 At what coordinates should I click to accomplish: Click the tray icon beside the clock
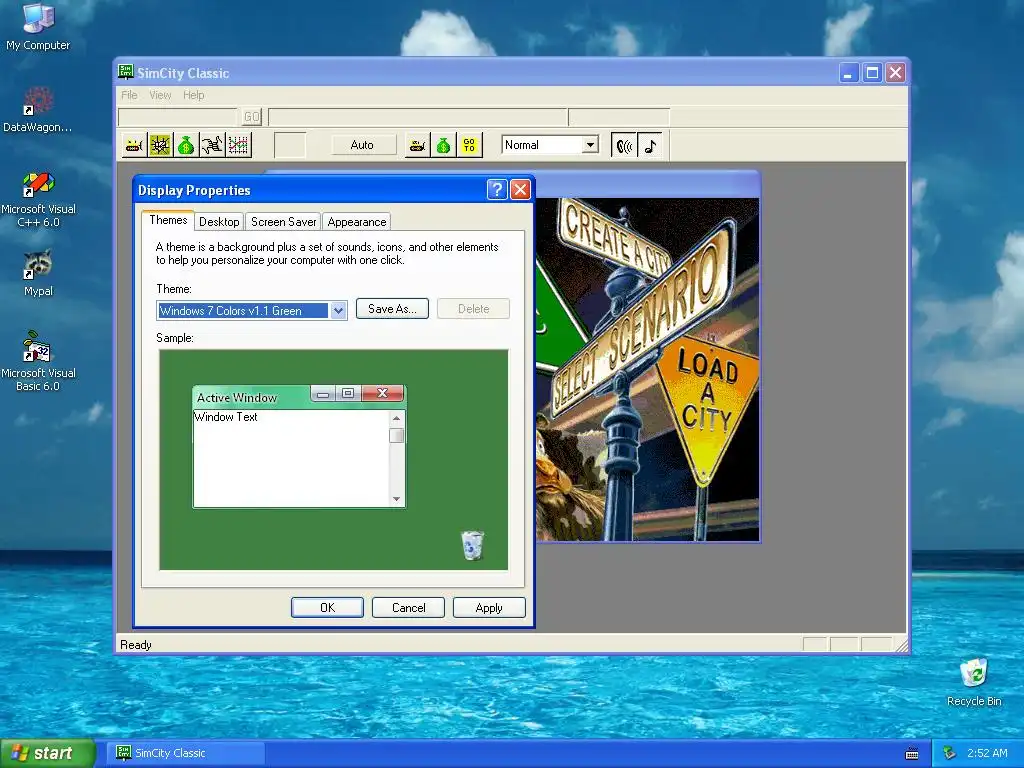(x=950, y=754)
